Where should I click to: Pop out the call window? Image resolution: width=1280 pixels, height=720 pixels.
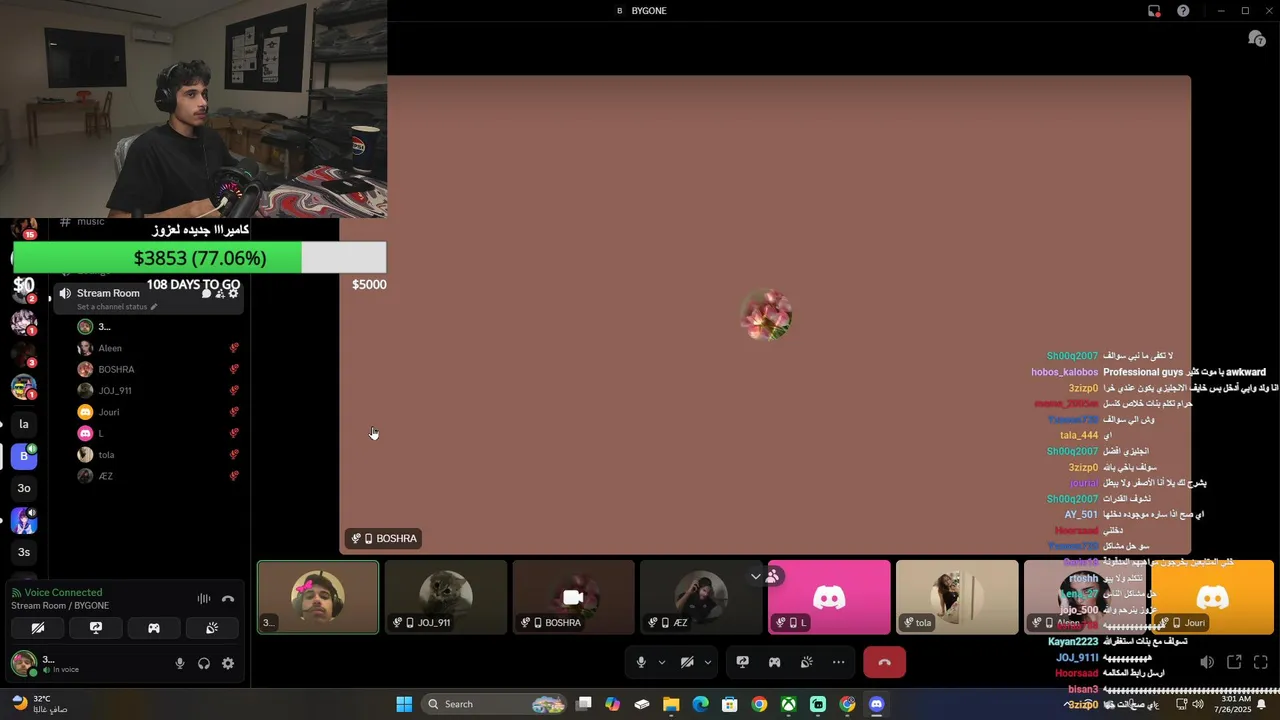(1234, 662)
